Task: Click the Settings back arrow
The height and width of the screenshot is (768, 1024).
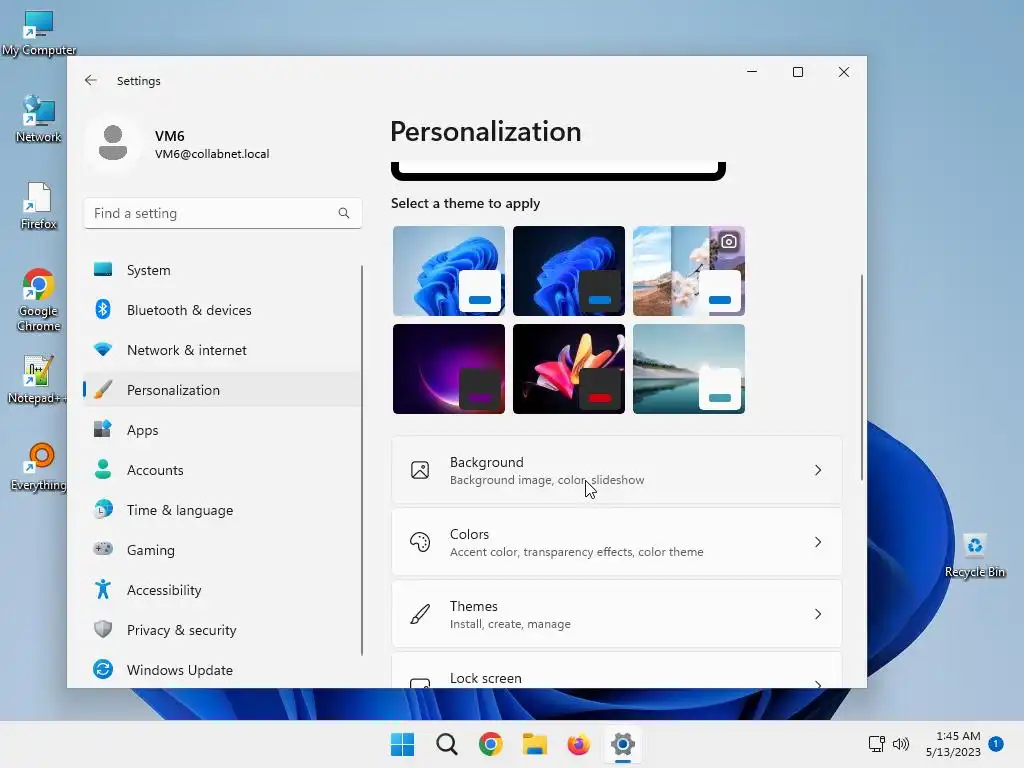Action: [x=91, y=80]
